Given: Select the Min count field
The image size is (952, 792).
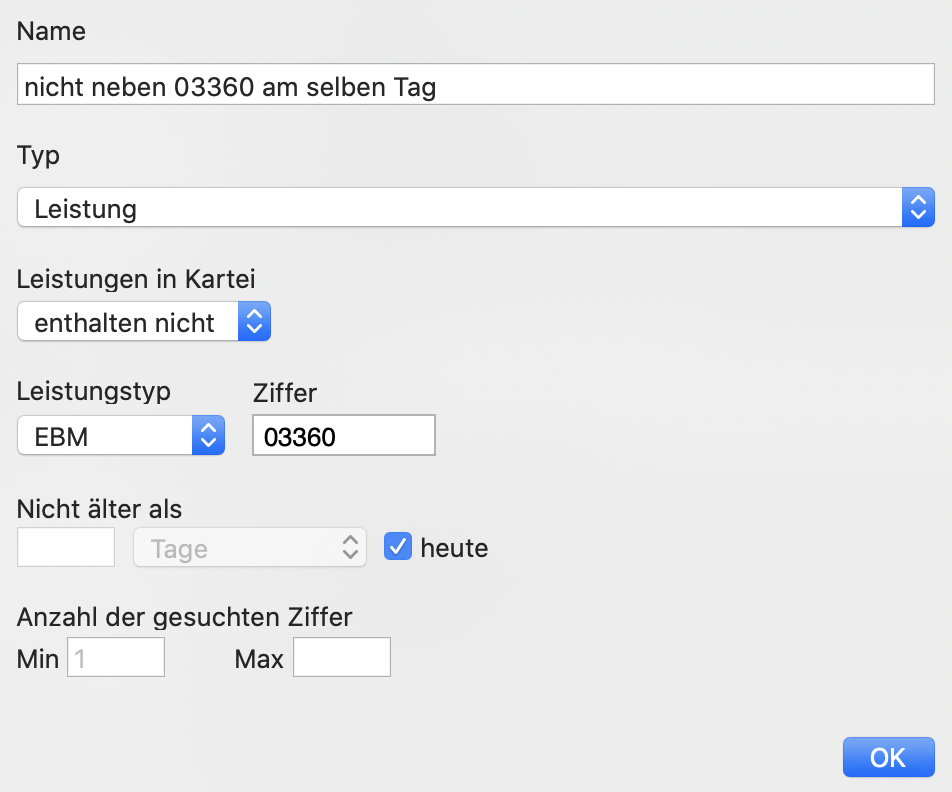Looking at the screenshot, I should click(116, 657).
